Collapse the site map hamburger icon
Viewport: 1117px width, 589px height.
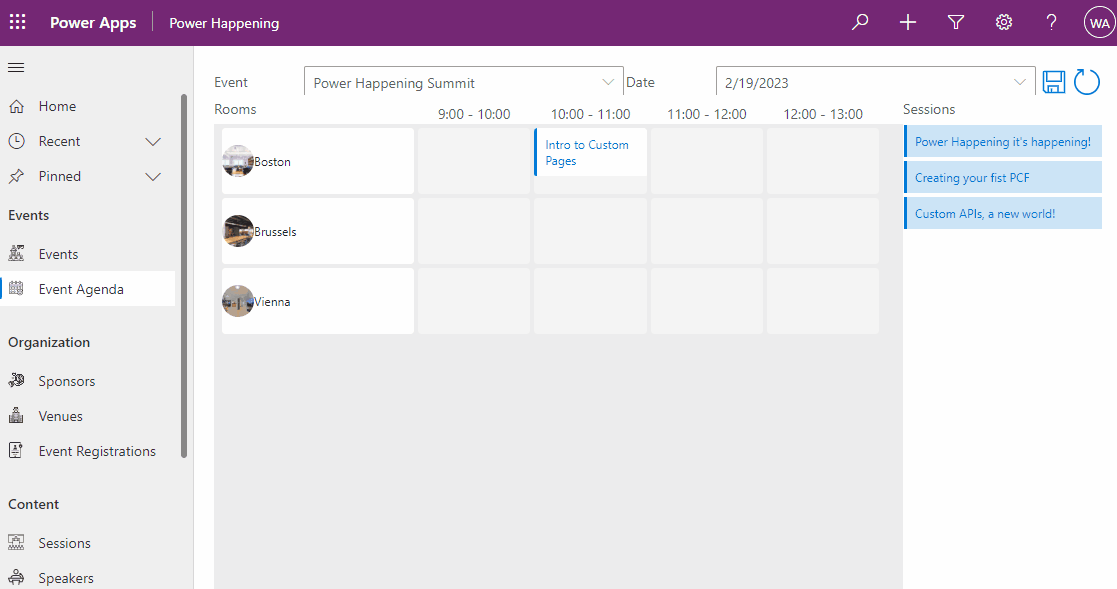pos(16,68)
